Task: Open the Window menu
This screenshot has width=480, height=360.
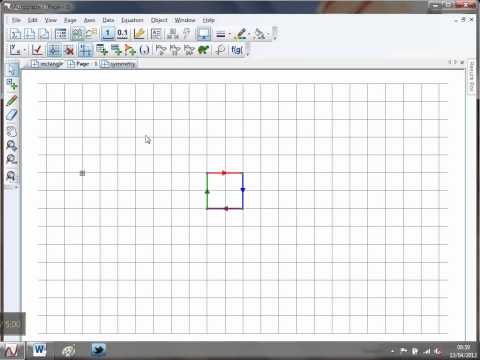Action: tap(185, 20)
